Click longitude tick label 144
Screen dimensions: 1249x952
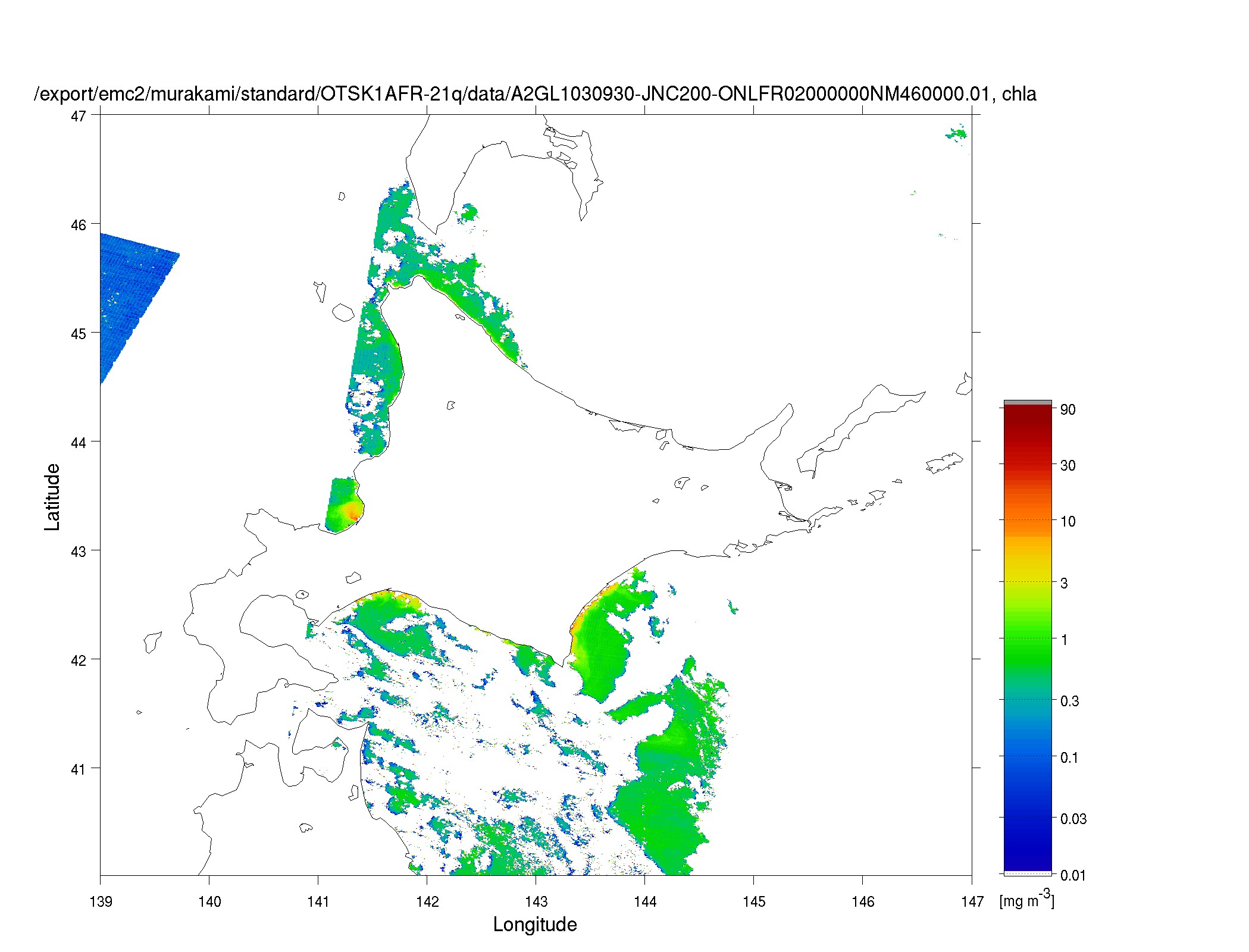click(645, 901)
